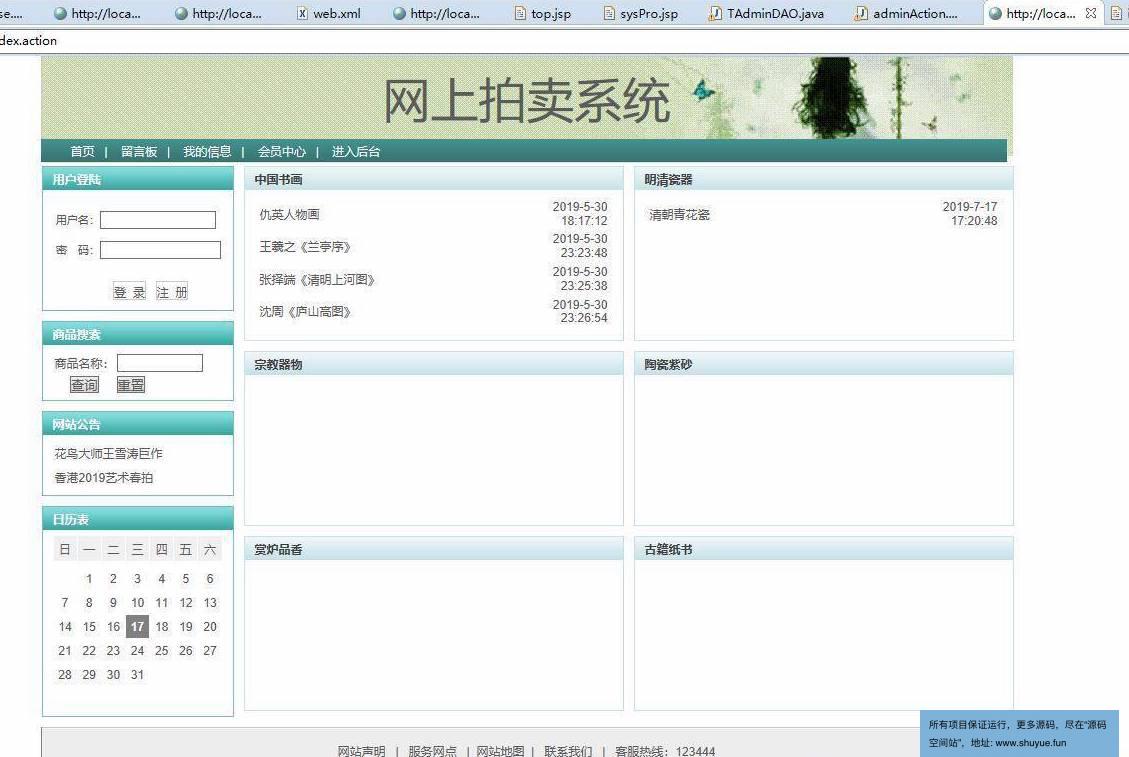Click the address bar URL
The height and width of the screenshot is (757, 1129).
click(29, 41)
